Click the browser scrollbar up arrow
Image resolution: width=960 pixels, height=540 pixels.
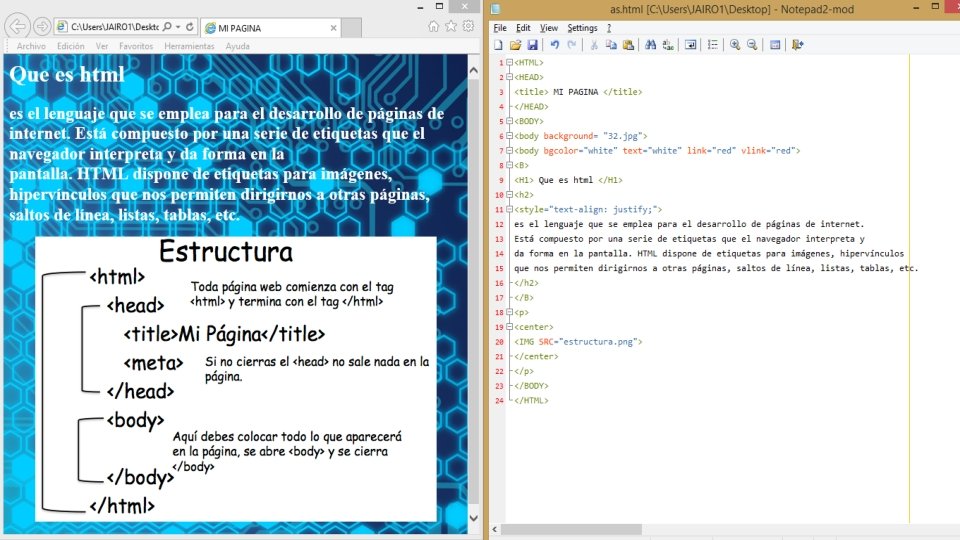click(473, 70)
